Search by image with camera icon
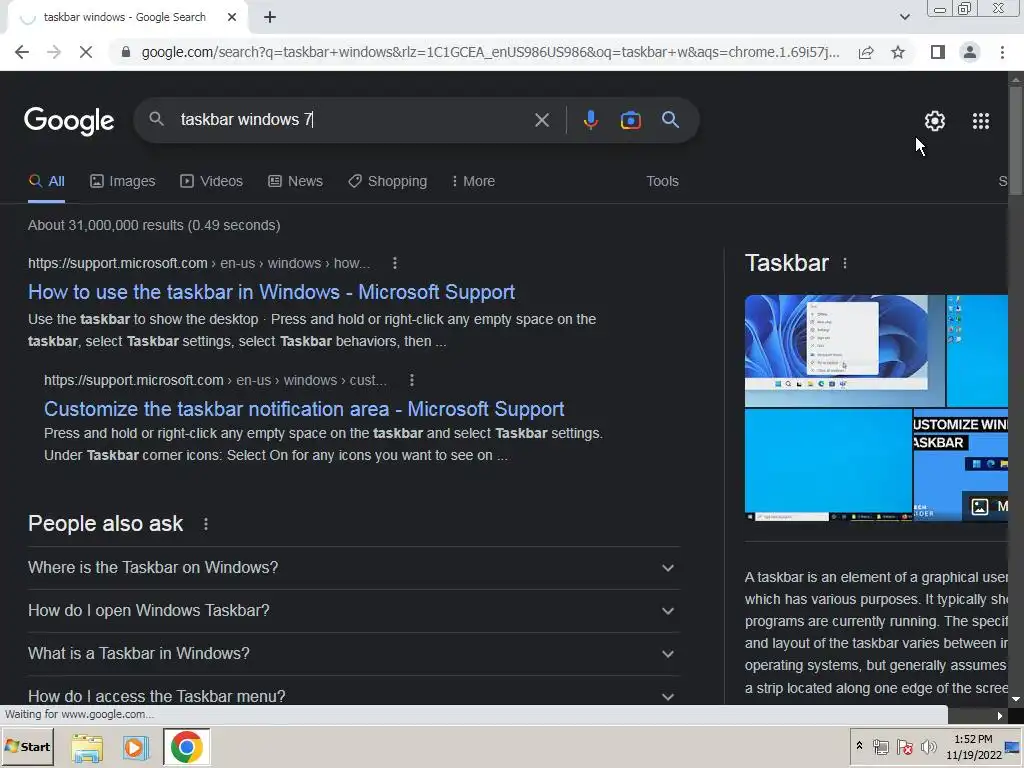 (630, 120)
